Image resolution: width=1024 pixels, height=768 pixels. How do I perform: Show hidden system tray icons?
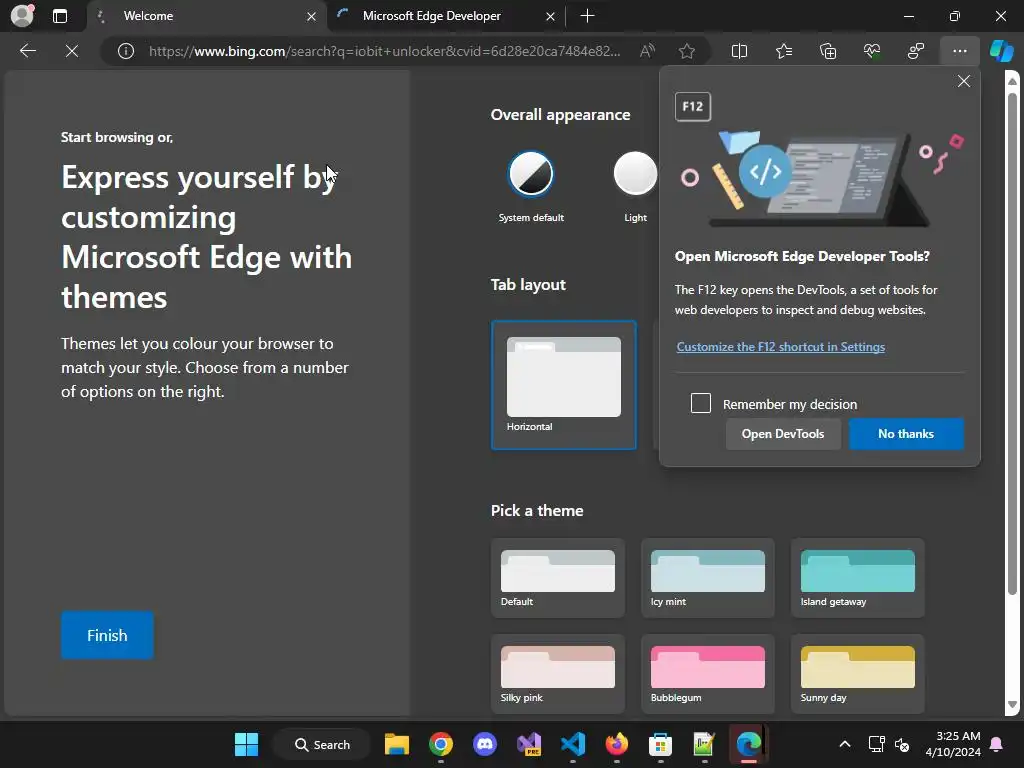pos(844,744)
